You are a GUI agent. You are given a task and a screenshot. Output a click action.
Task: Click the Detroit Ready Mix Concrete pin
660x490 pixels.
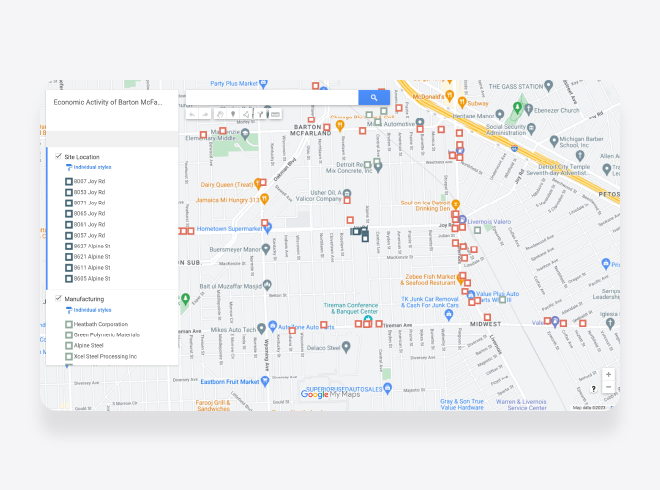(x=378, y=168)
